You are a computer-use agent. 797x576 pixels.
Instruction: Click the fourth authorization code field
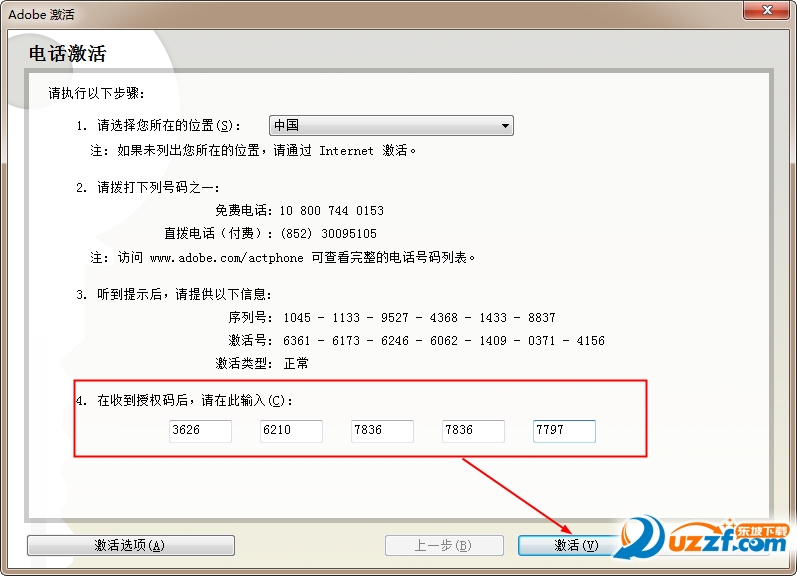click(473, 431)
